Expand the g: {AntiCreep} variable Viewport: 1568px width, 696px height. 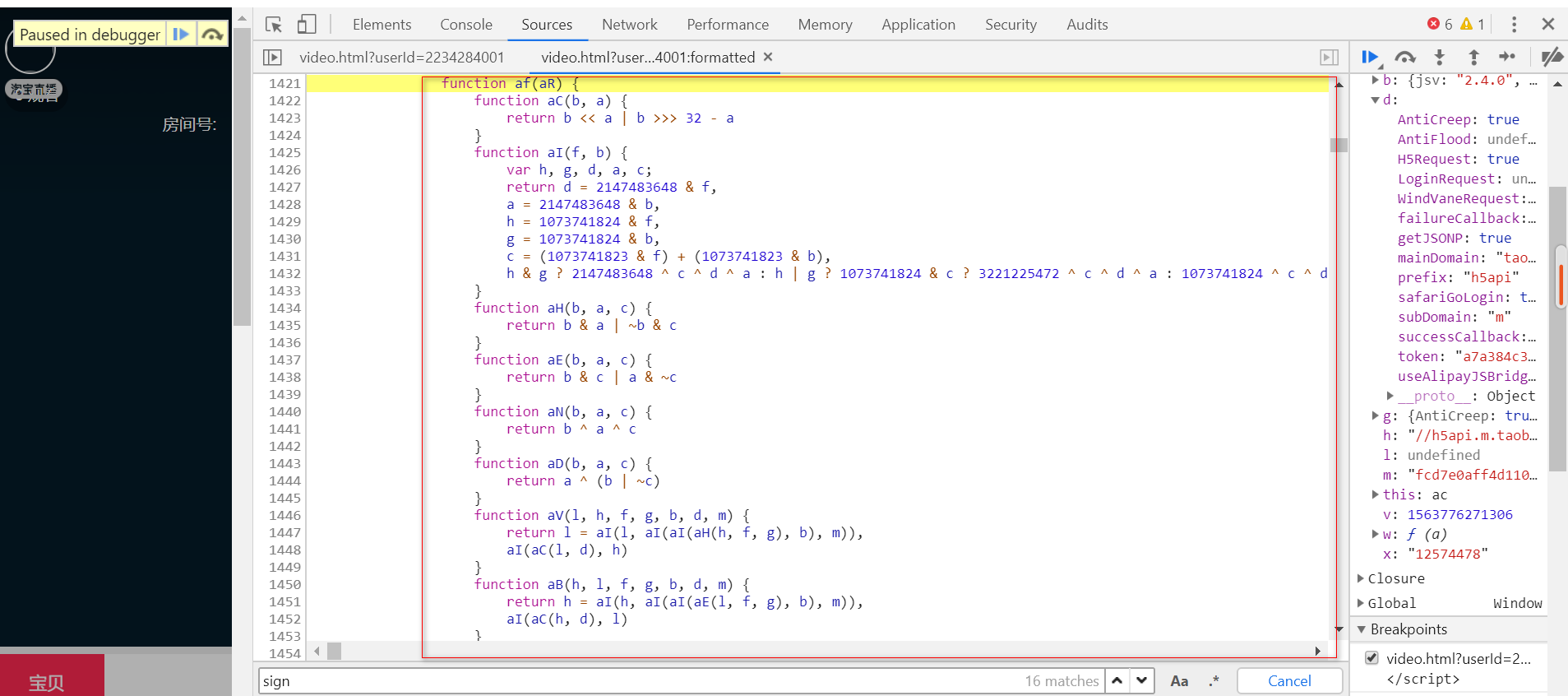pos(1376,415)
